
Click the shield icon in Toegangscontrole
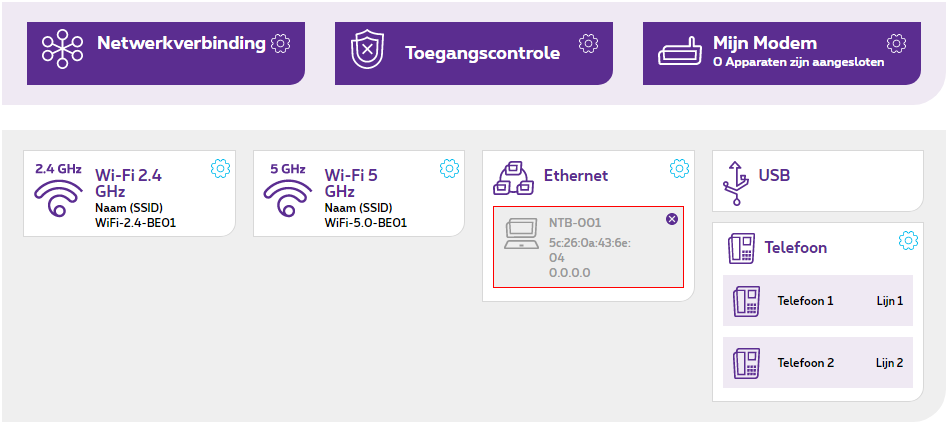pyautogui.click(x=367, y=50)
